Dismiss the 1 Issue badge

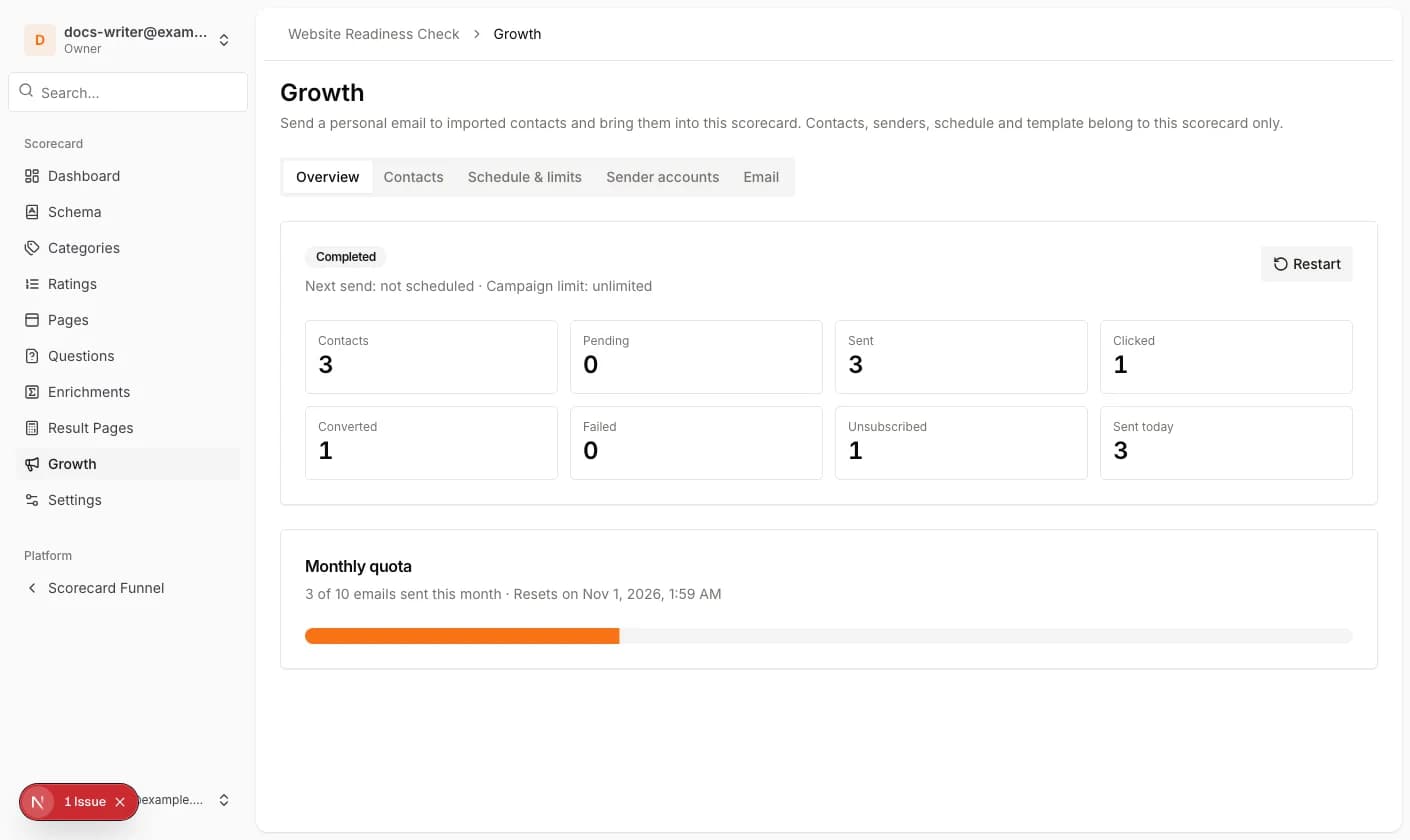point(120,802)
